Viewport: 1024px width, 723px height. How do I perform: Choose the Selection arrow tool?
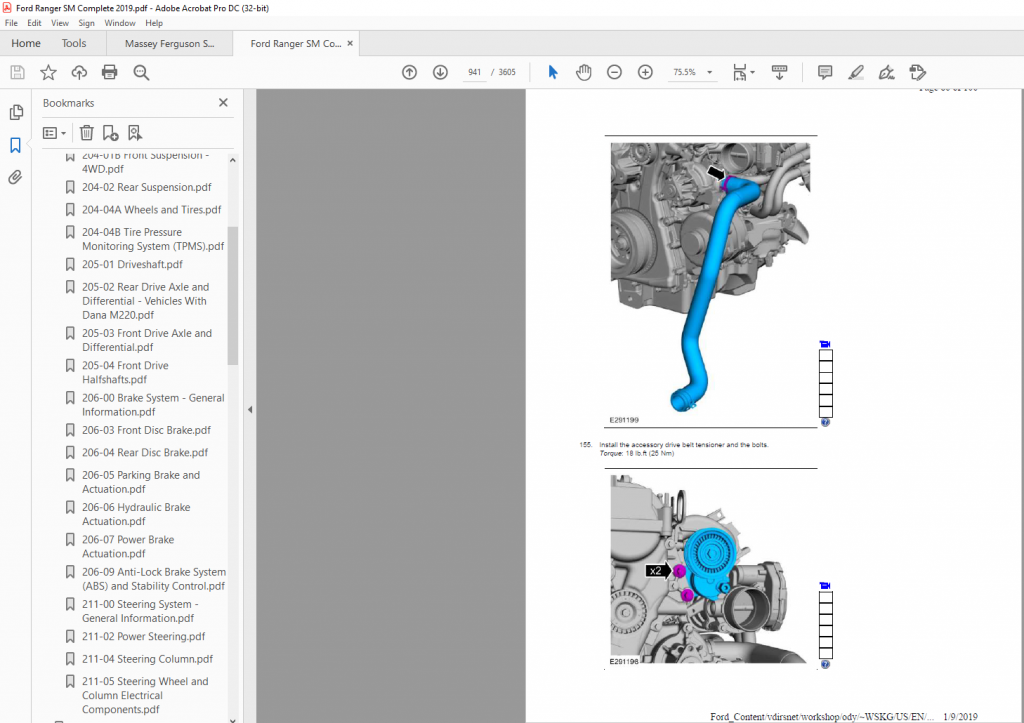coord(553,72)
